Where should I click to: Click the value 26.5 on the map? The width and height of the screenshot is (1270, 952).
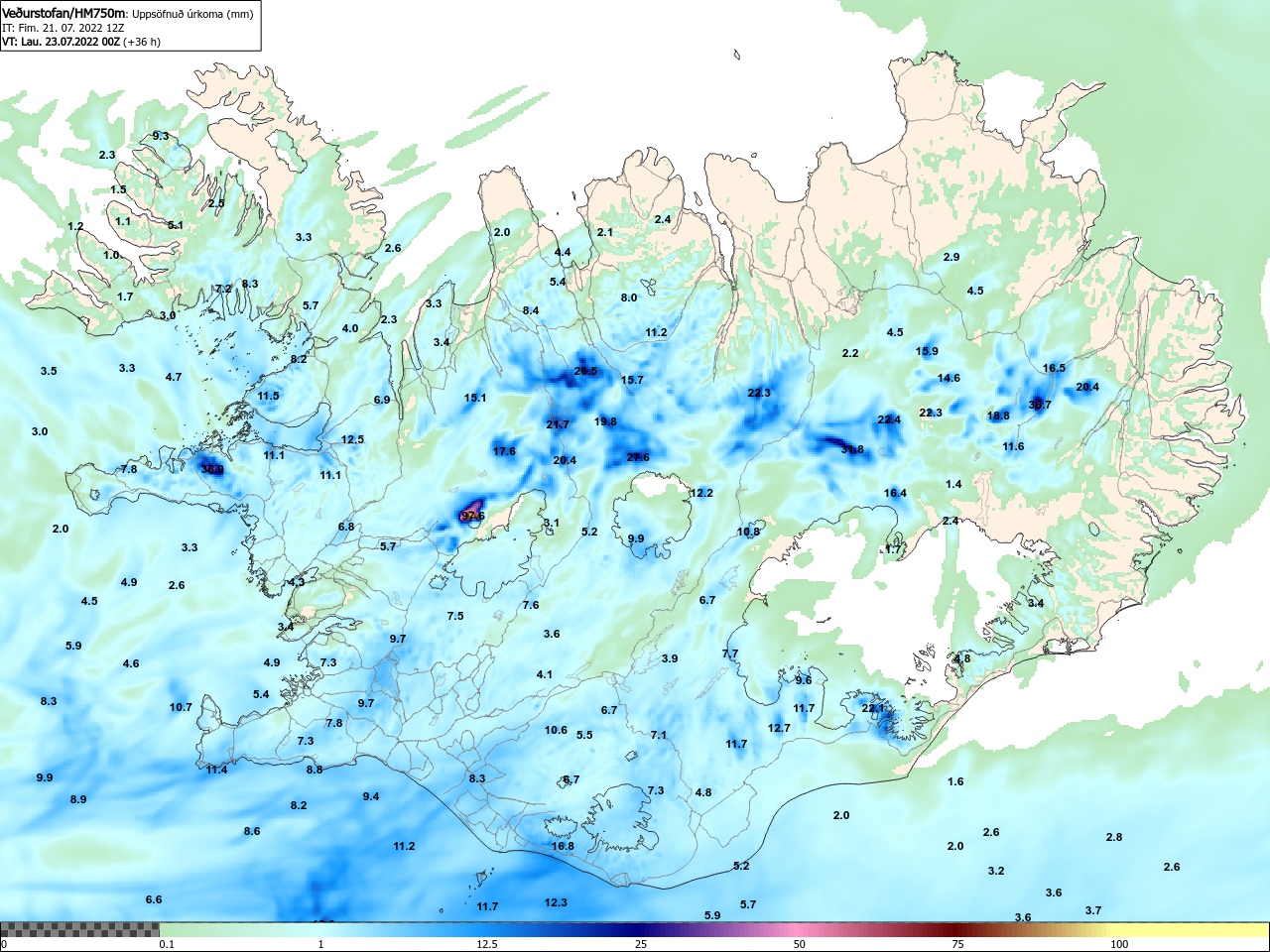(586, 372)
